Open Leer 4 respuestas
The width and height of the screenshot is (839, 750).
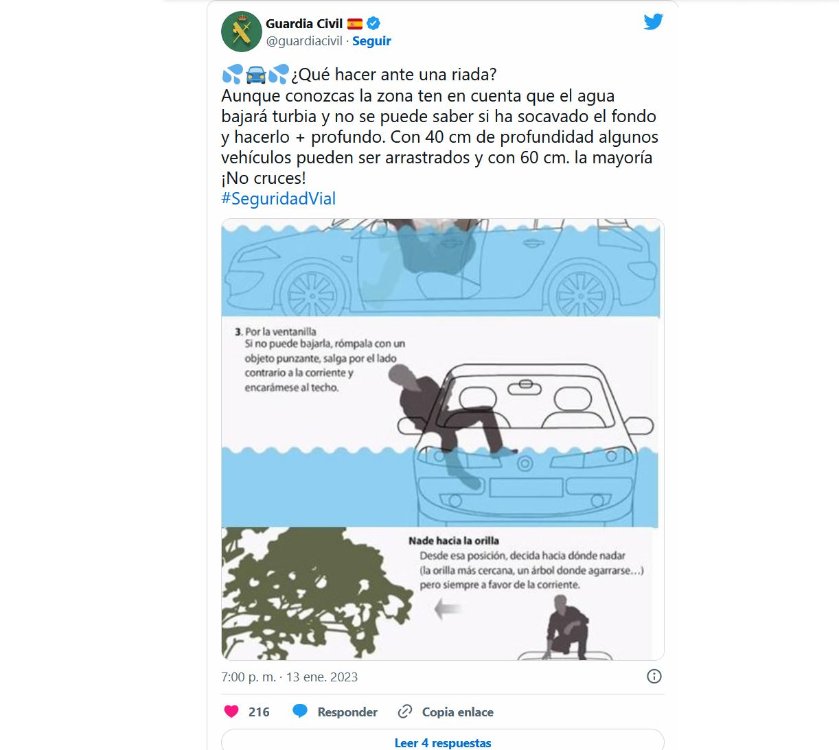(x=443, y=743)
